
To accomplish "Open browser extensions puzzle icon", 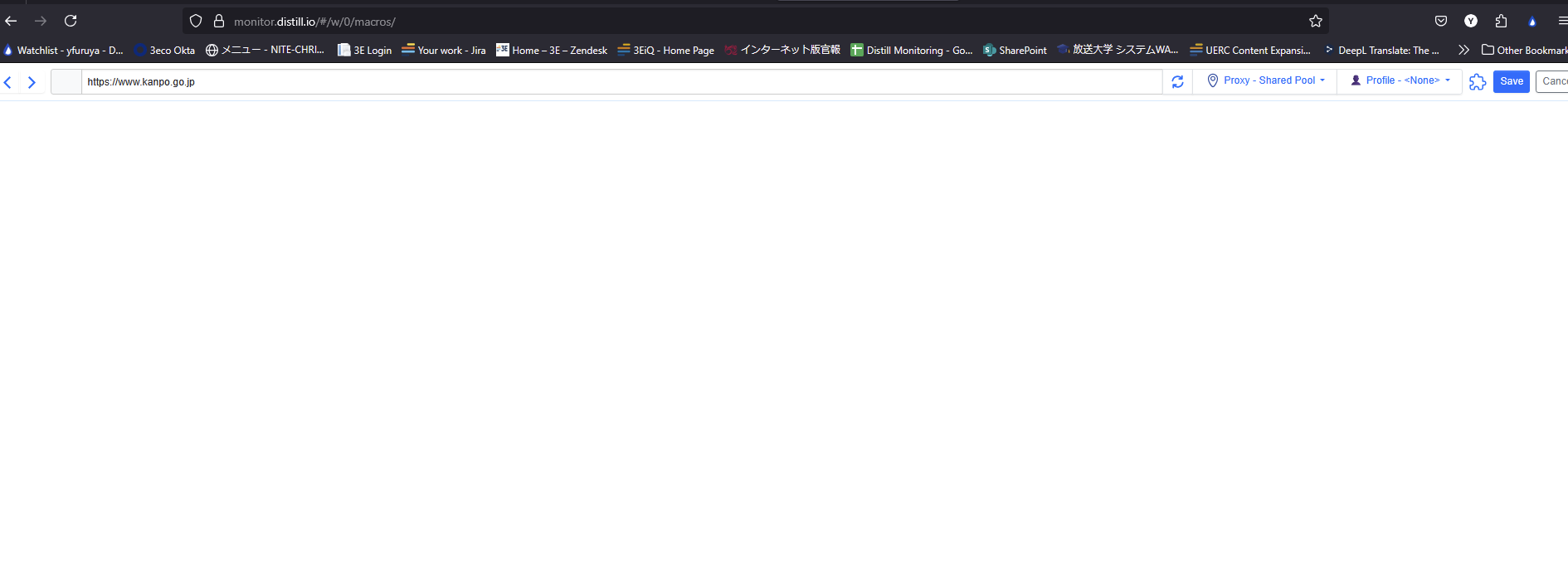I will point(1501,22).
